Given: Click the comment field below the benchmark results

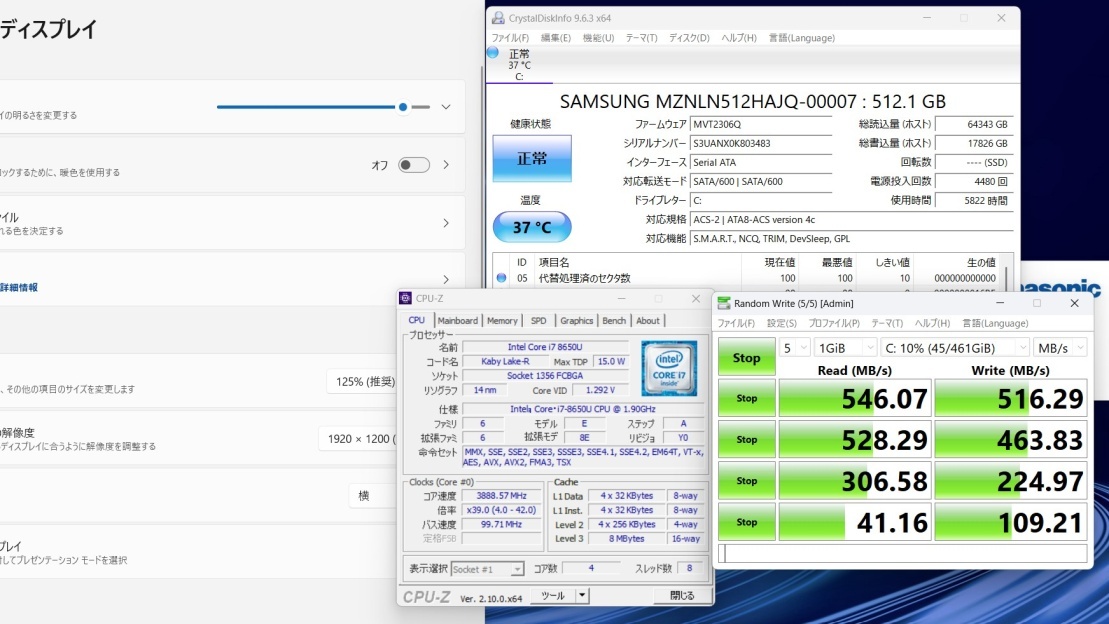Looking at the screenshot, I should [x=902, y=553].
